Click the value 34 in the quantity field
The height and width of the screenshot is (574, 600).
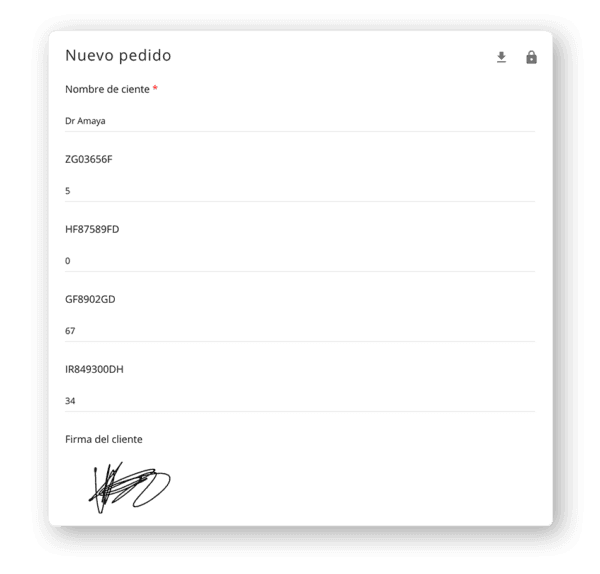[70, 401]
